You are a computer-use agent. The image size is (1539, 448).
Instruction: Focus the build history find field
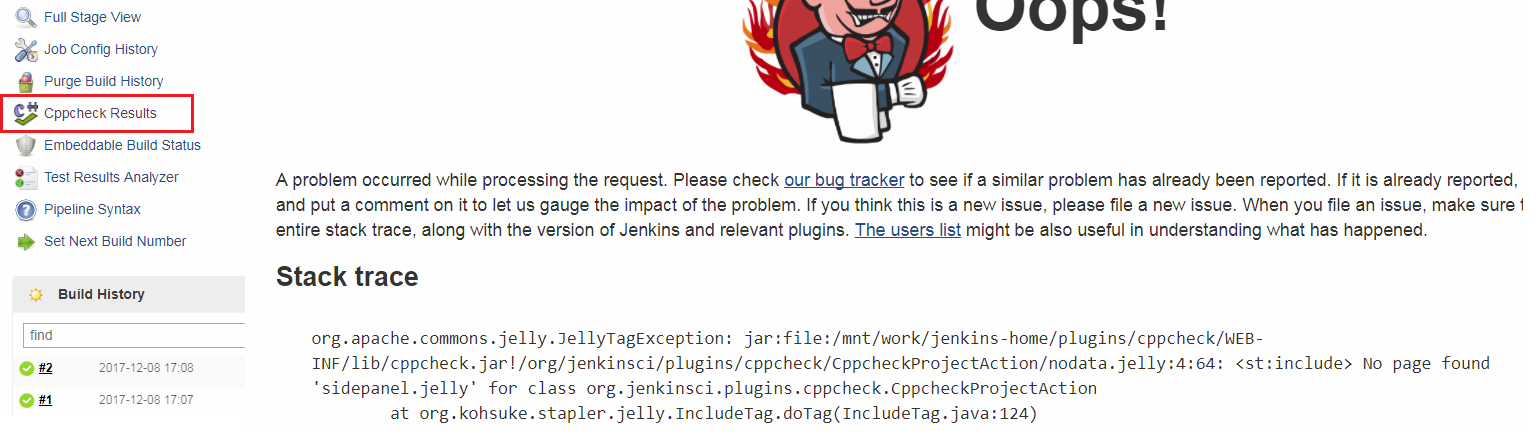134,335
